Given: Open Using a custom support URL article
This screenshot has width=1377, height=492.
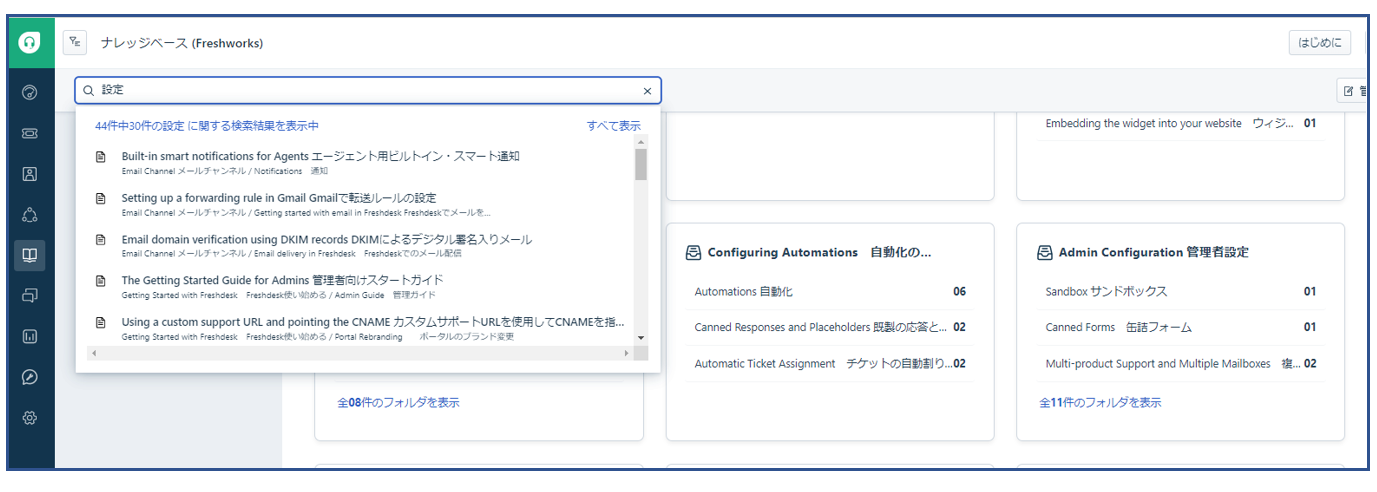Looking at the screenshot, I should click(x=373, y=322).
